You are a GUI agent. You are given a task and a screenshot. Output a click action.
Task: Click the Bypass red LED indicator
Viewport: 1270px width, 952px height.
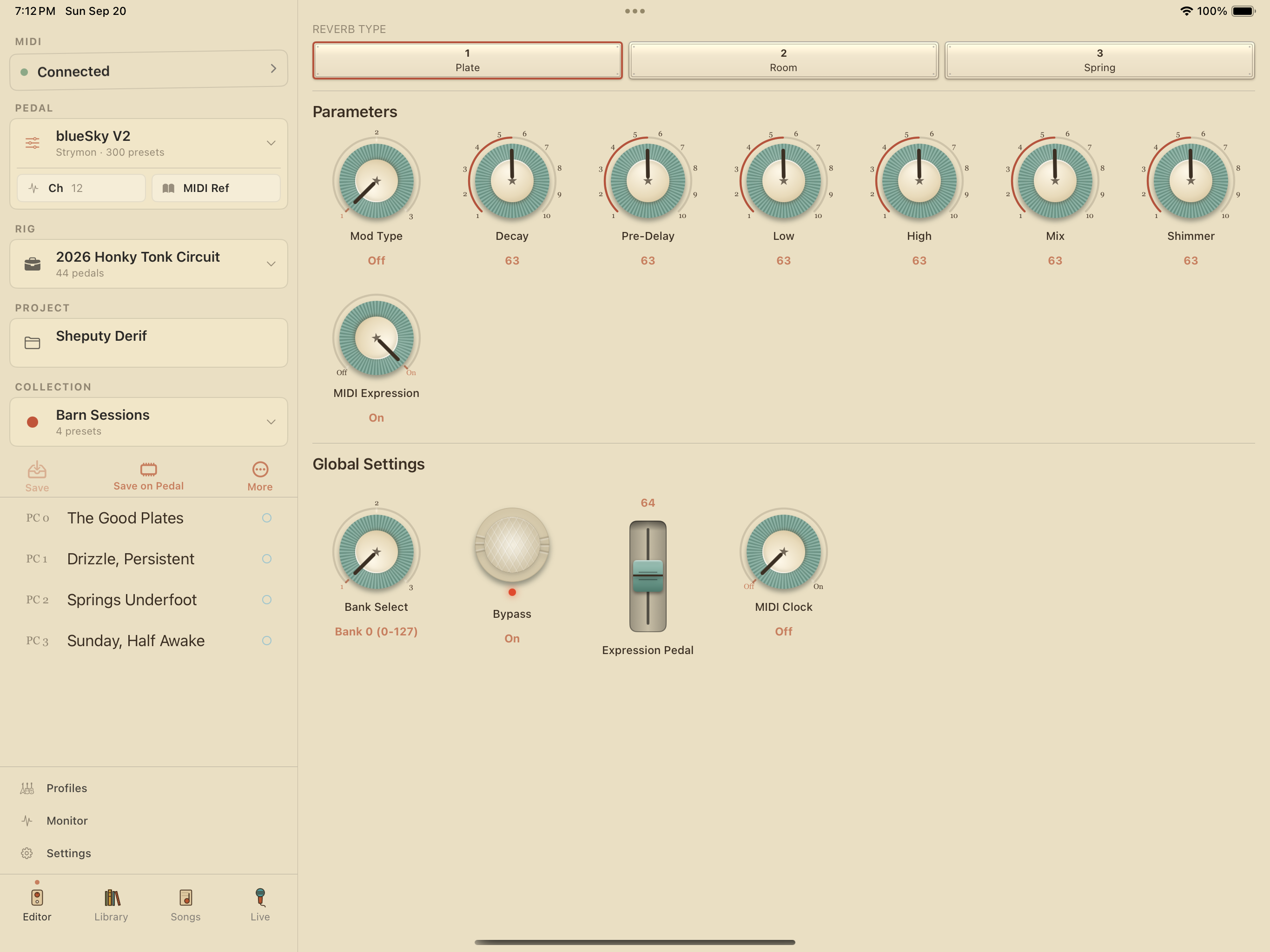512,593
